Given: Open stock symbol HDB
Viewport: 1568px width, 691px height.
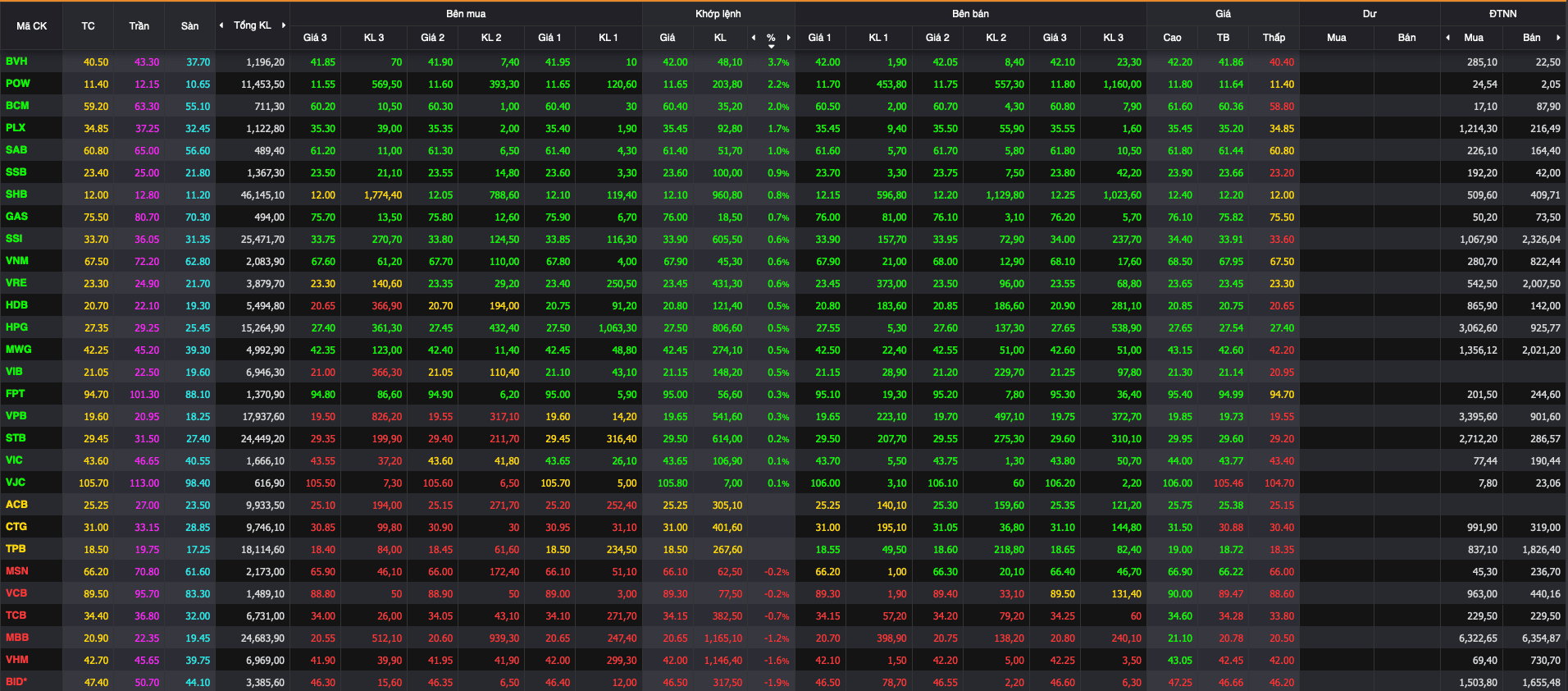Looking at the screenshot, I should pos(16,305).
